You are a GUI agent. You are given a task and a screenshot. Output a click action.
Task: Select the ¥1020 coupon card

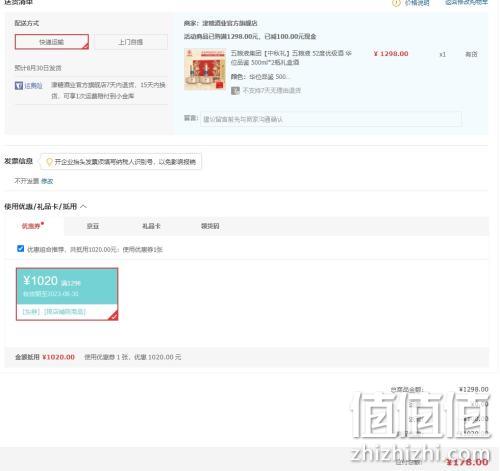tap(67, 294)
